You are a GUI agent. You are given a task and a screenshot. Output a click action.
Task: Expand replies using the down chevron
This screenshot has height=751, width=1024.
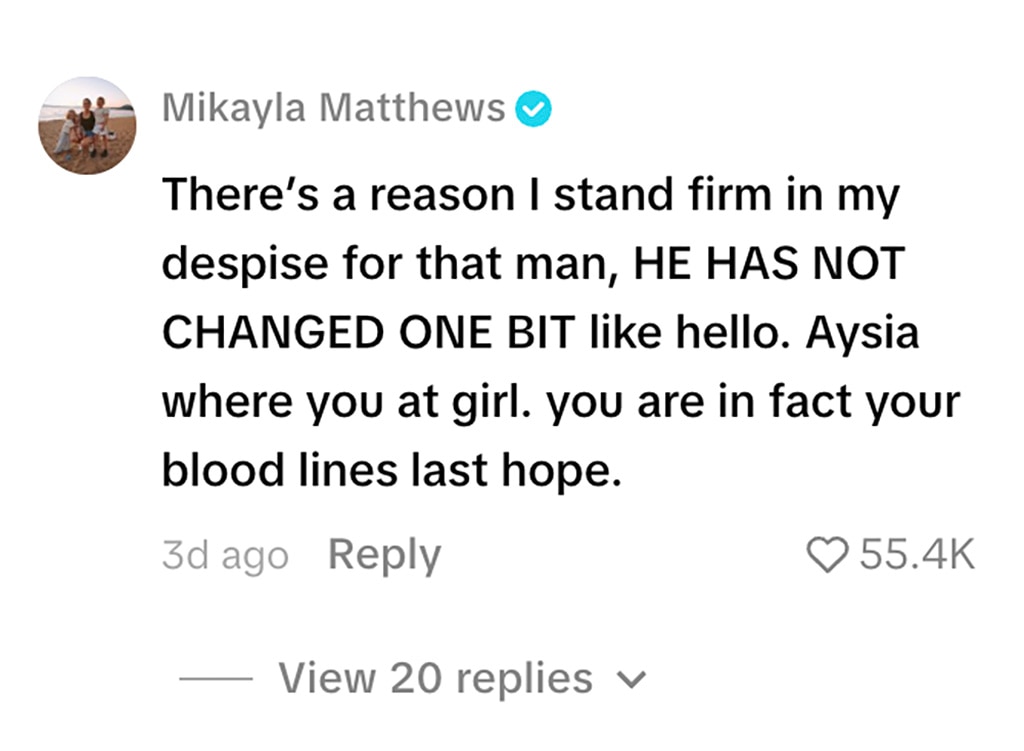[x=630, y=680]
